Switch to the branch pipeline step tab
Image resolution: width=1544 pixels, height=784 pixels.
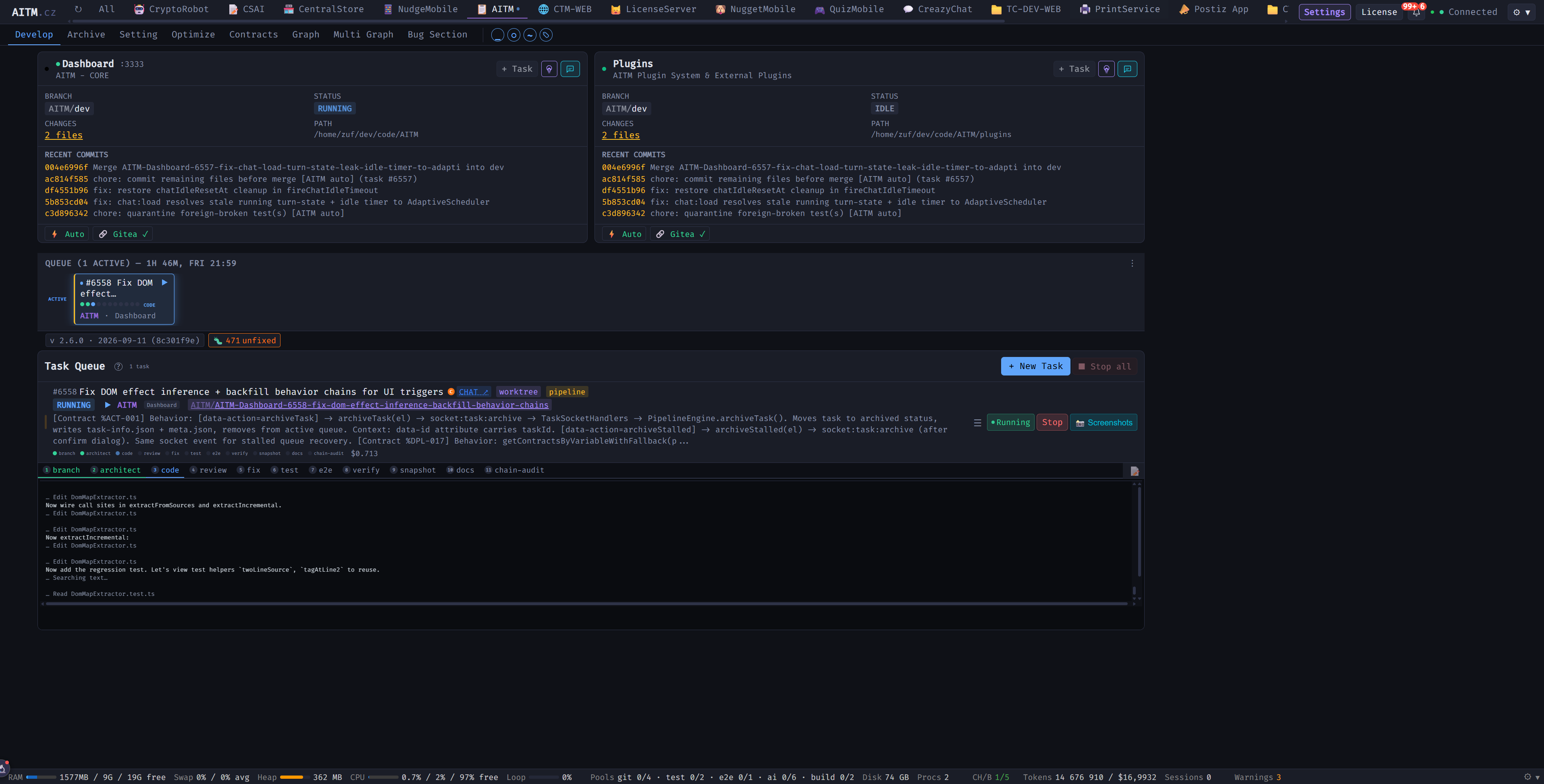click(62, 470)
